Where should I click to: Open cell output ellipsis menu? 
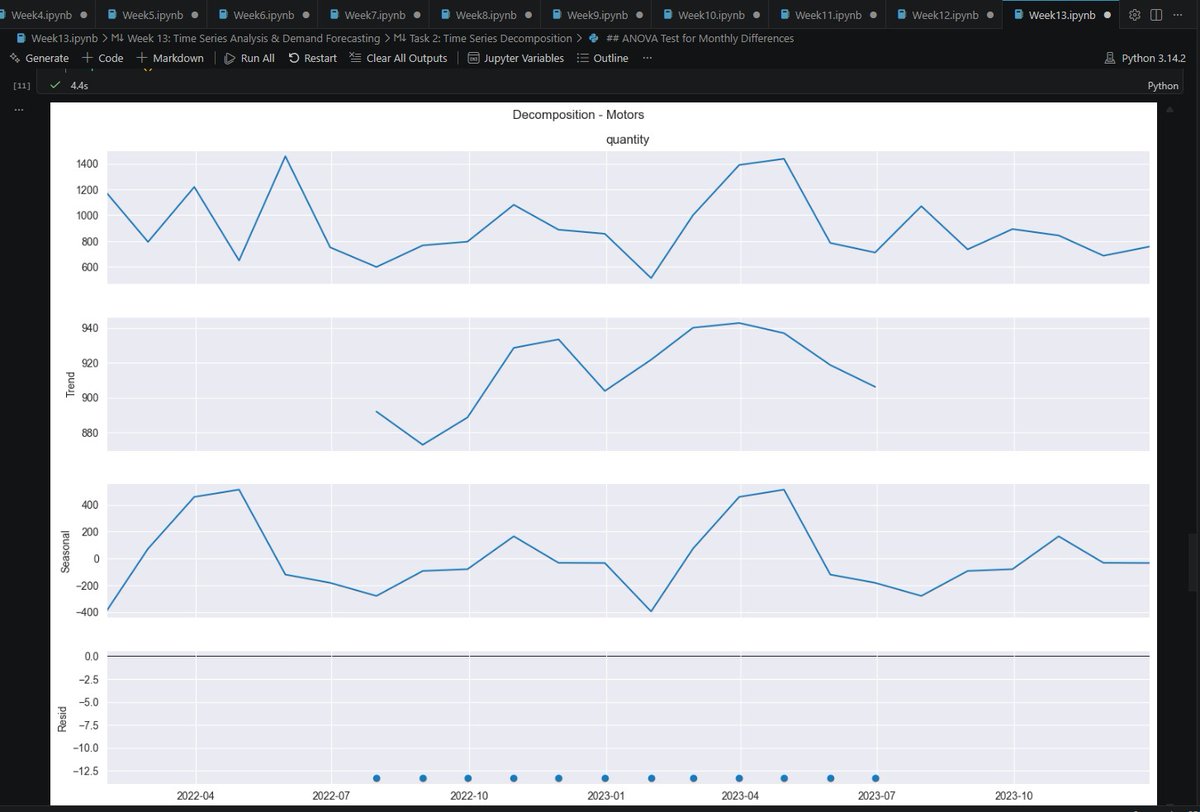[x=19, y=108]
